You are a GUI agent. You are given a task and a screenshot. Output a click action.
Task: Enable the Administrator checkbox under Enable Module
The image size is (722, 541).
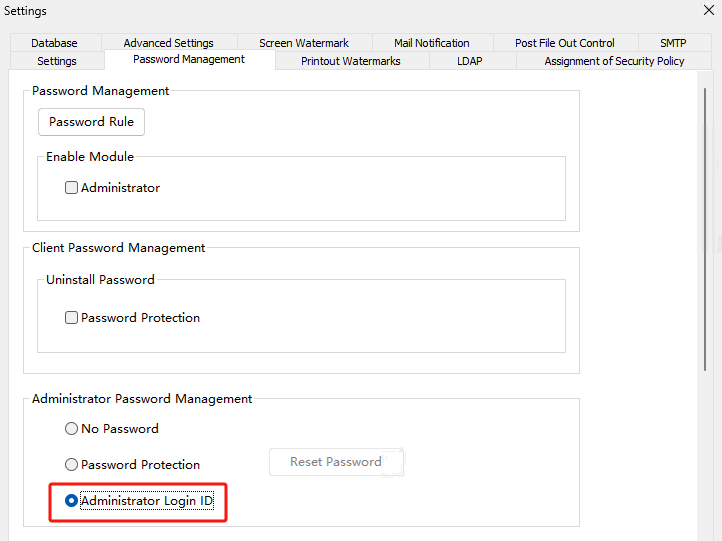[x=72, y=188]
